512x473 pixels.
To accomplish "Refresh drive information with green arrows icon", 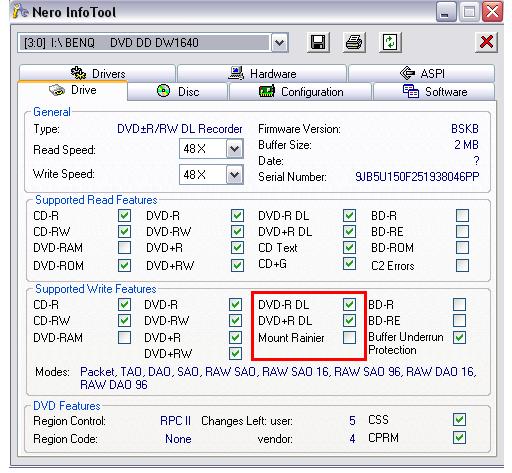I will coord(390,43).
